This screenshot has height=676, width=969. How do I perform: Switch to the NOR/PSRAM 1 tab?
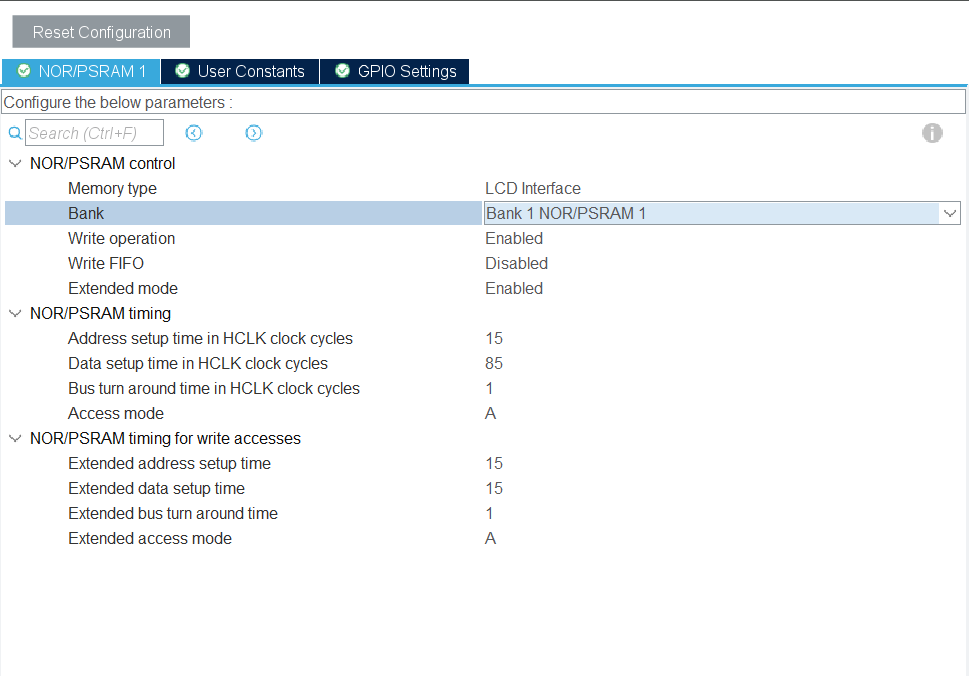(81, 72)
